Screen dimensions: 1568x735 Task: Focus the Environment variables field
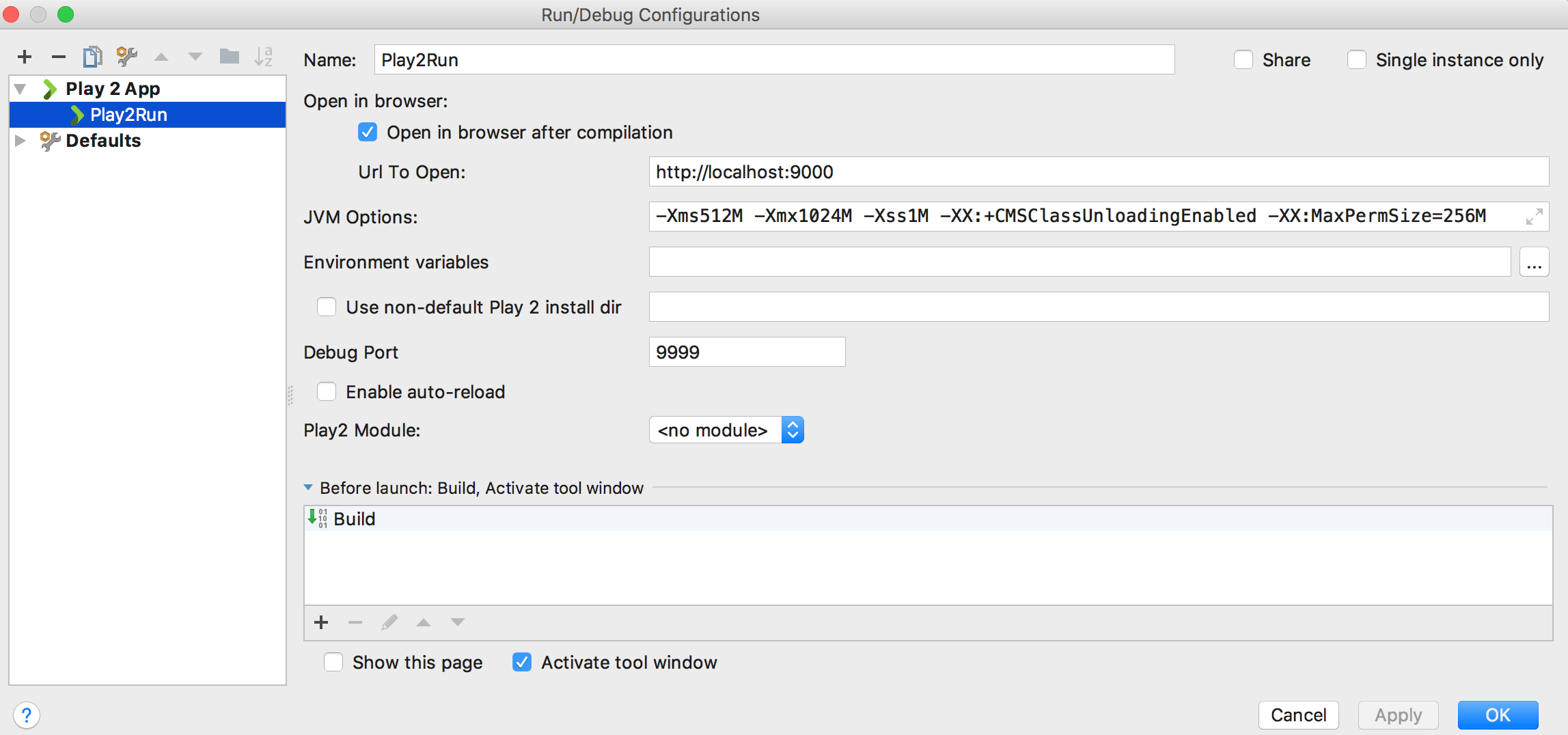[x=1079, y=262]
